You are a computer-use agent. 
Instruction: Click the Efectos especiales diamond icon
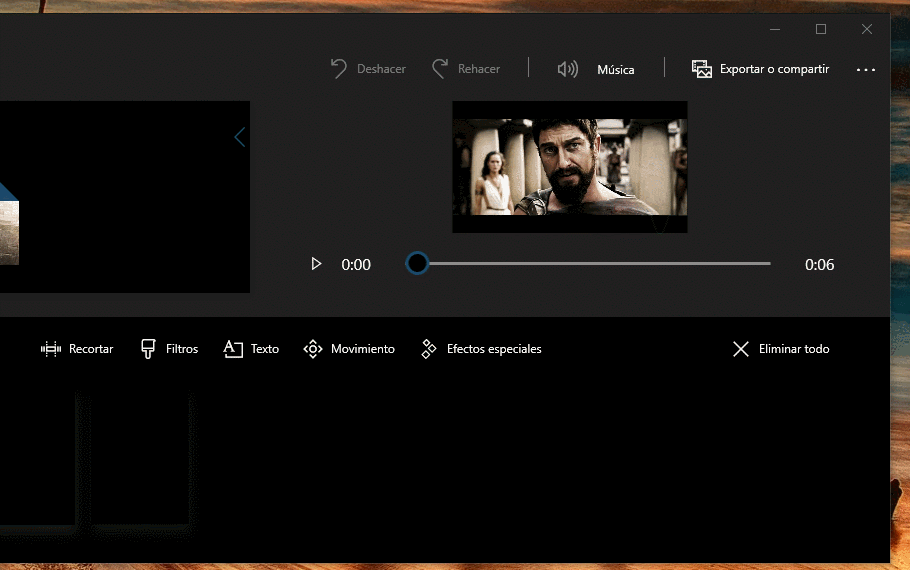428,349
